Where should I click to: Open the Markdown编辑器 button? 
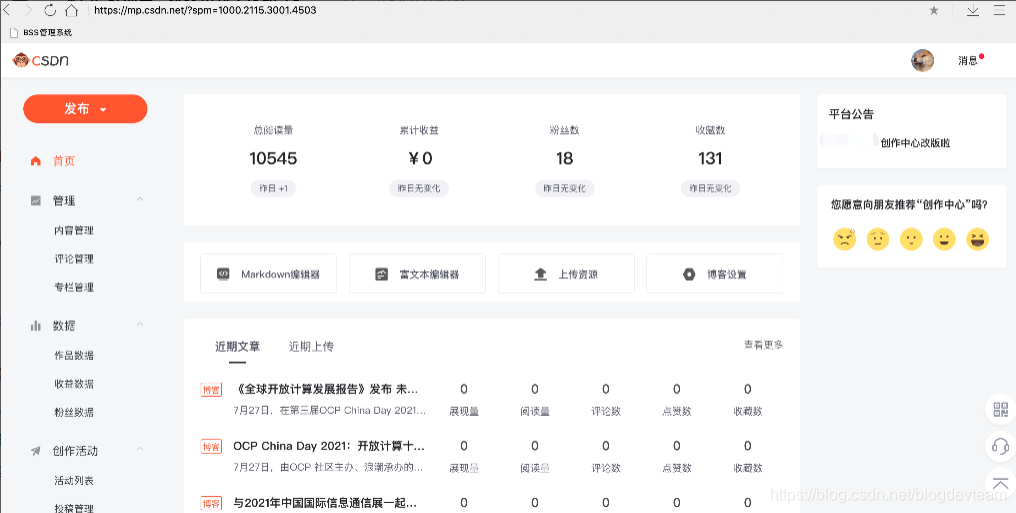pyautogui.click(x=268, y=274)
